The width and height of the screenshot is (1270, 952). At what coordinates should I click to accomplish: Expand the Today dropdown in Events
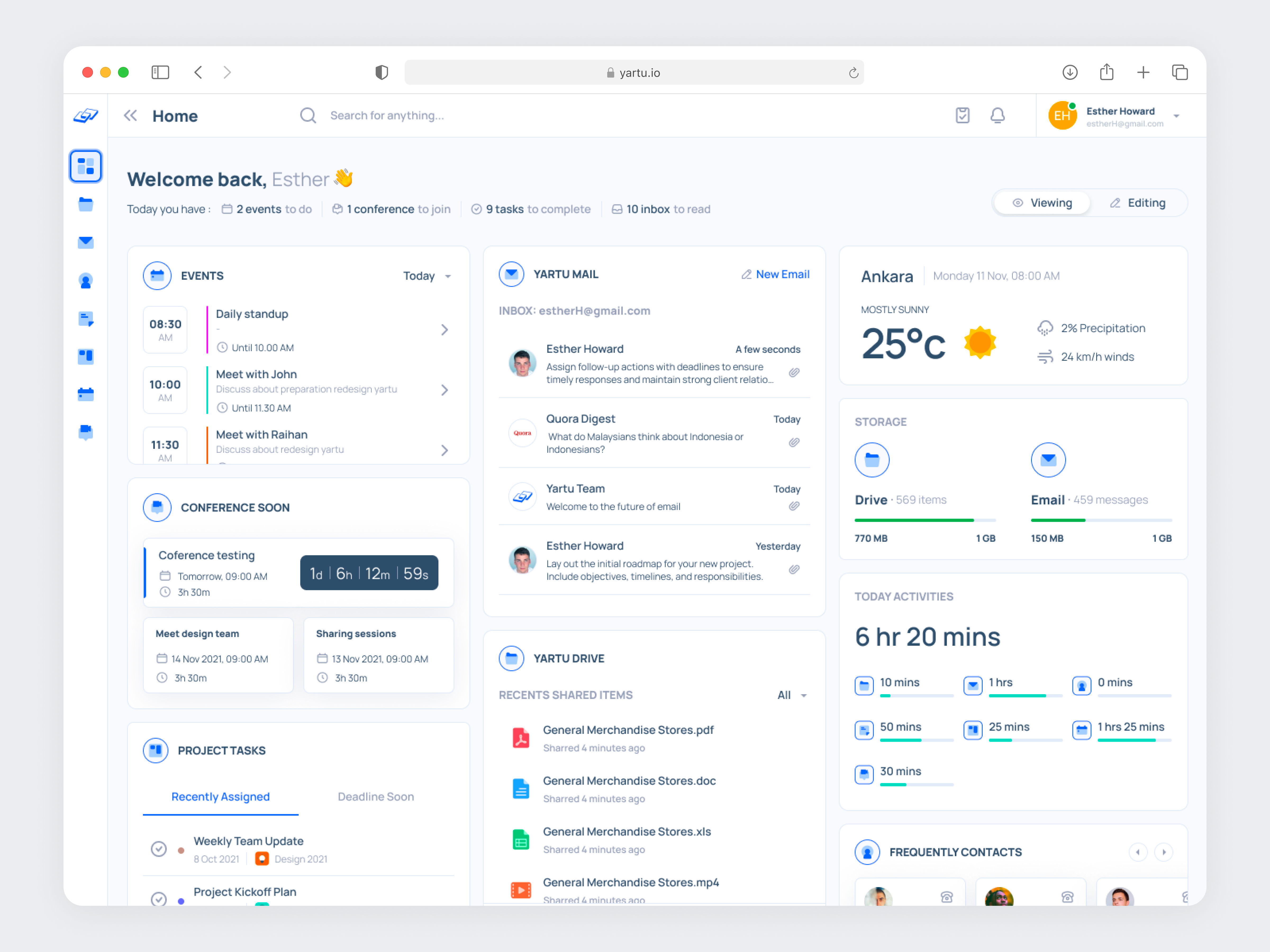427,276
